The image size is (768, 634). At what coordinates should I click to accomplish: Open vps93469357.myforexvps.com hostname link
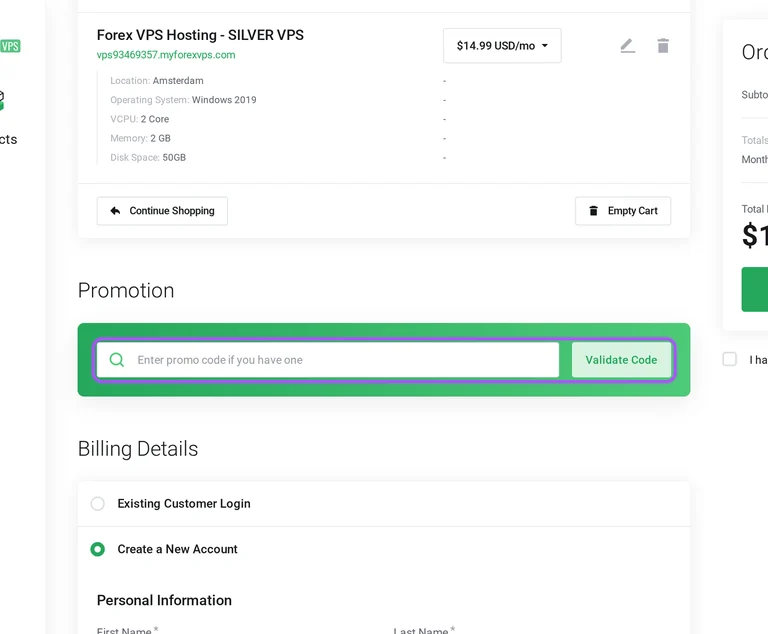tap(166, 55)
